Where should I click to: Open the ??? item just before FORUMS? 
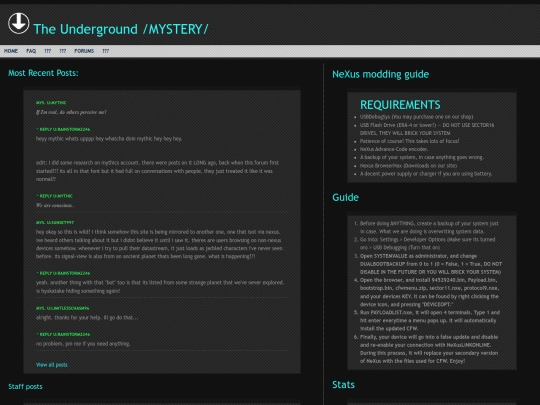(63, 51)
